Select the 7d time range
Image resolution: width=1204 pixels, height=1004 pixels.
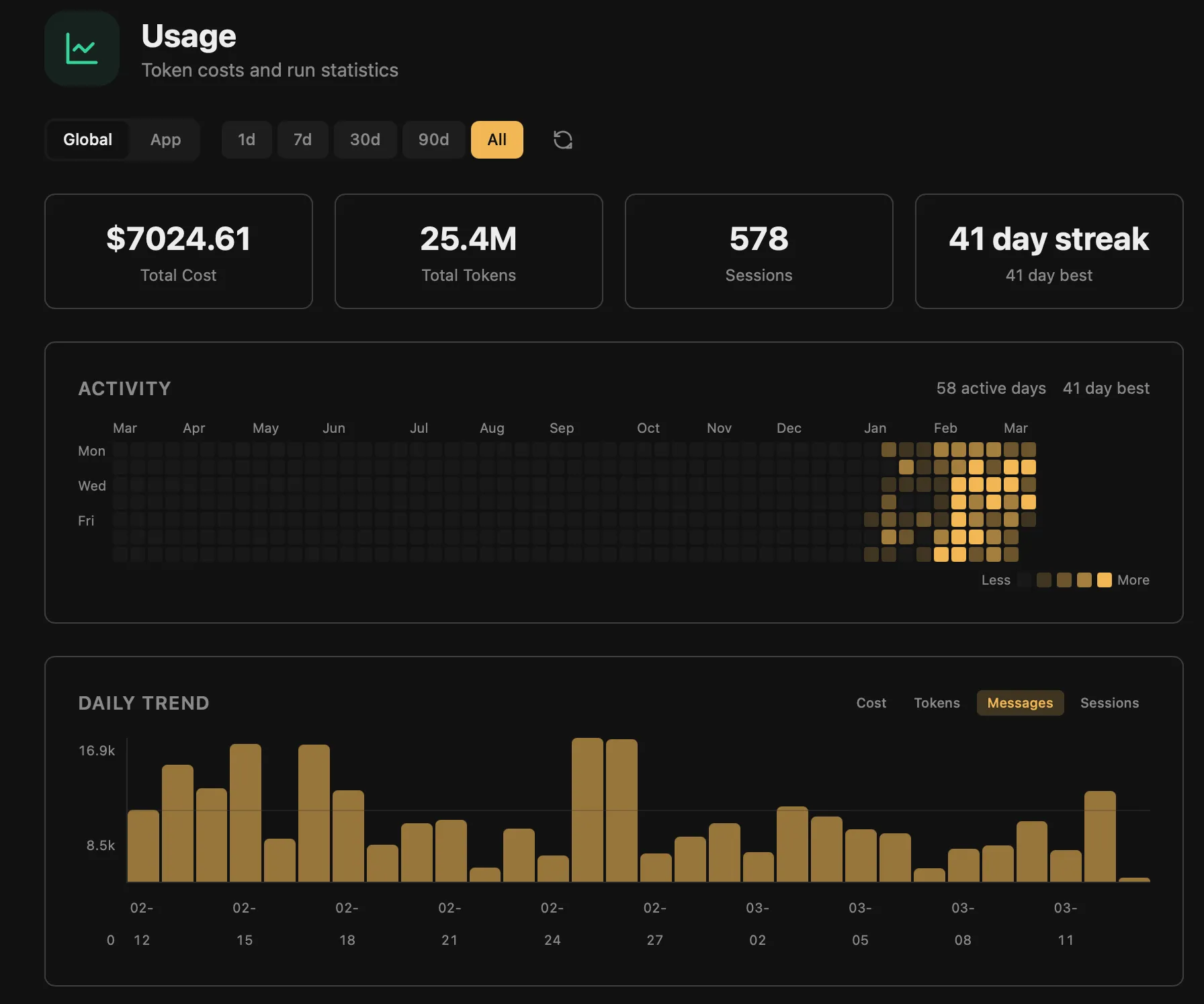click(x=302, y=140)
